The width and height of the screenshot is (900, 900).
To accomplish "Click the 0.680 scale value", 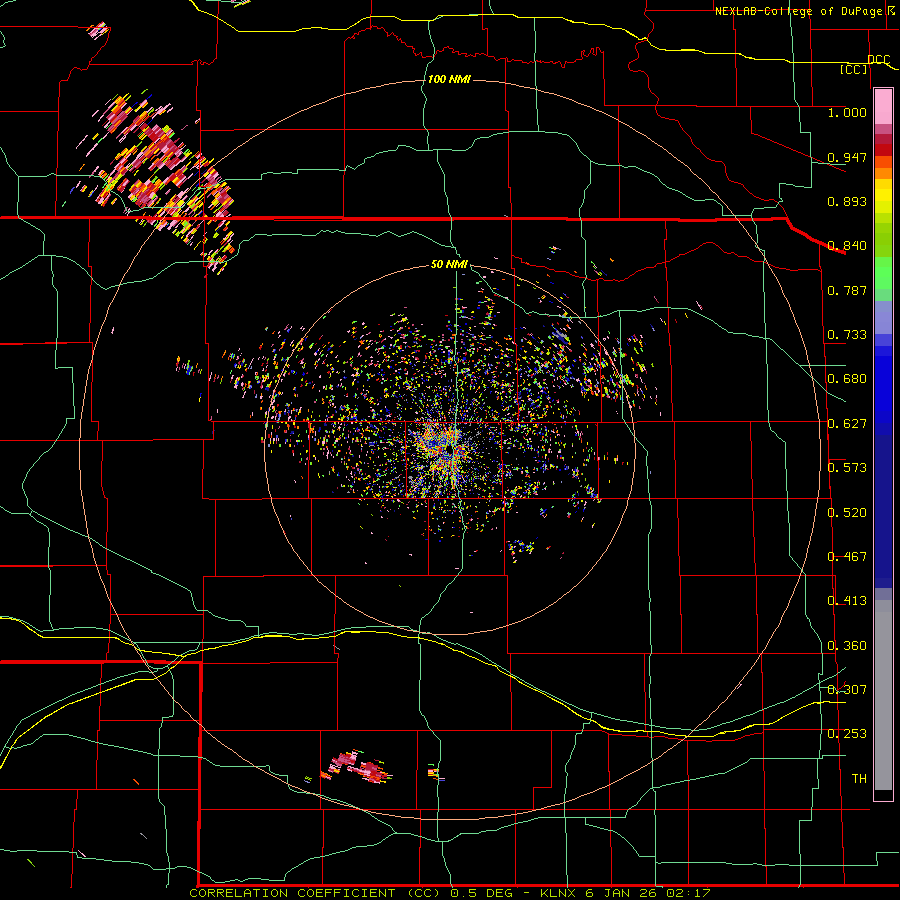I will 847,379.
